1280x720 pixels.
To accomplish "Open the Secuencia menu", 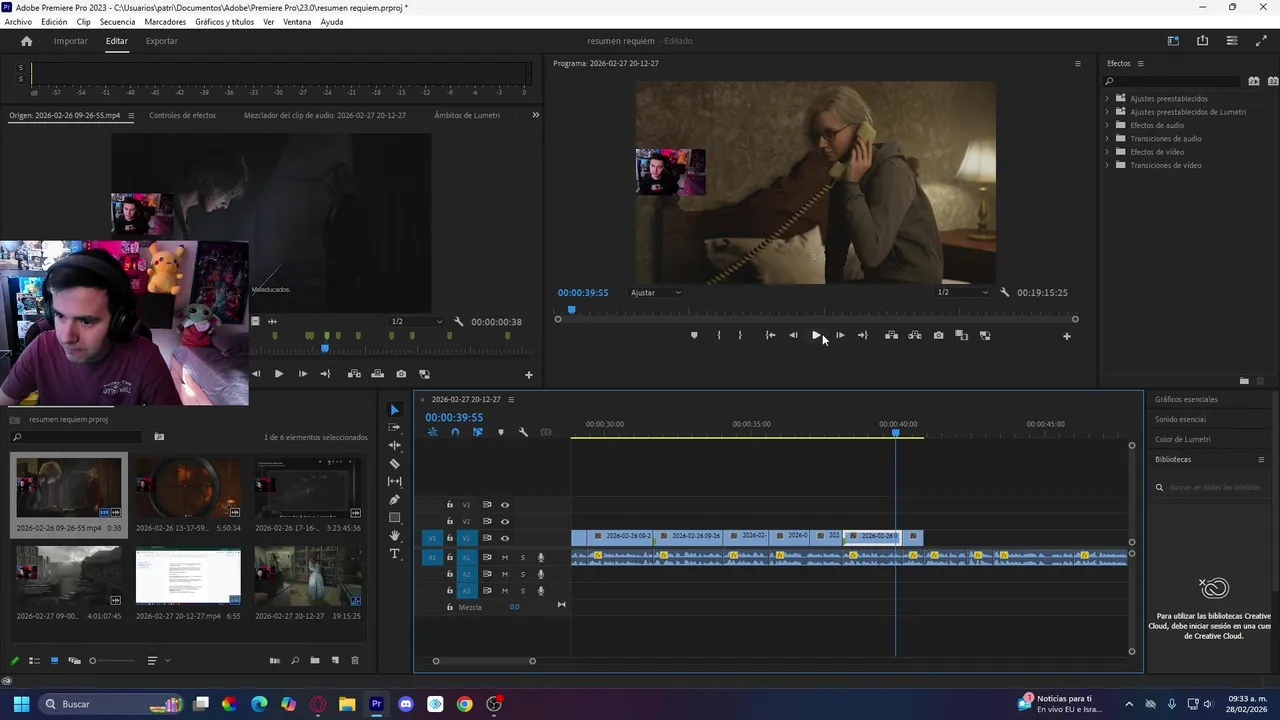I will (x=117, y=22).
